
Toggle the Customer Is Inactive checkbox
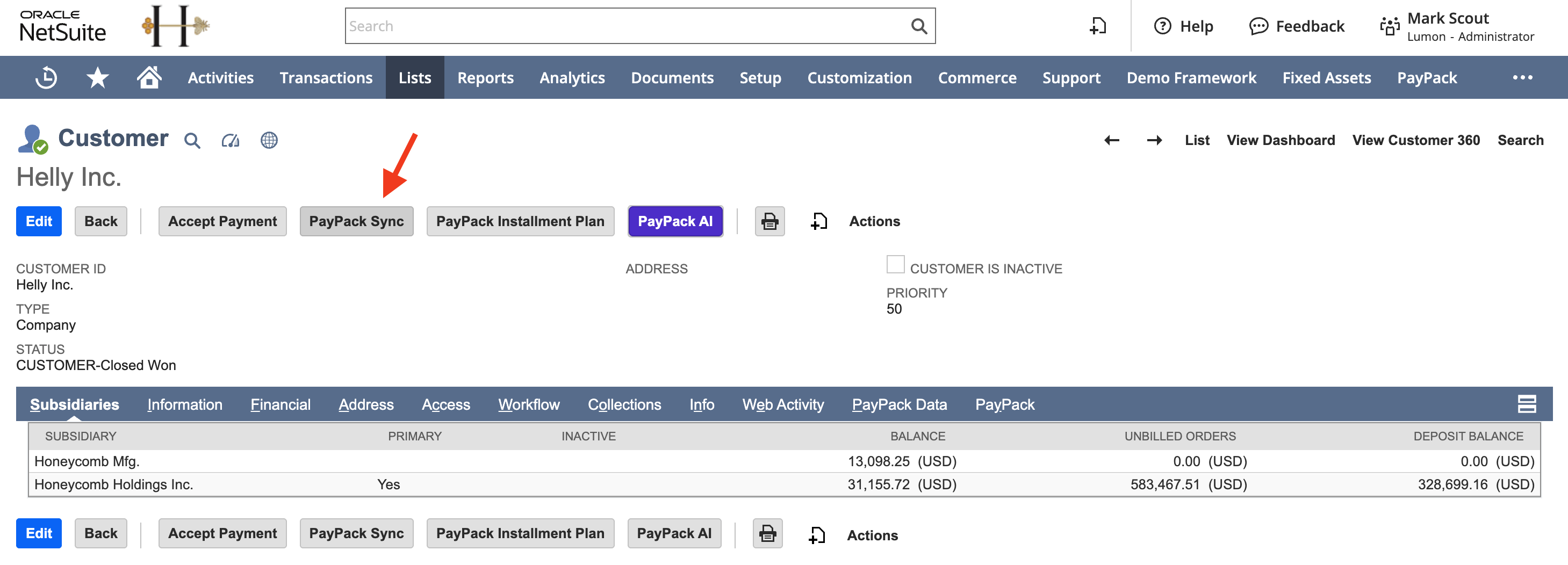(895, 265)
